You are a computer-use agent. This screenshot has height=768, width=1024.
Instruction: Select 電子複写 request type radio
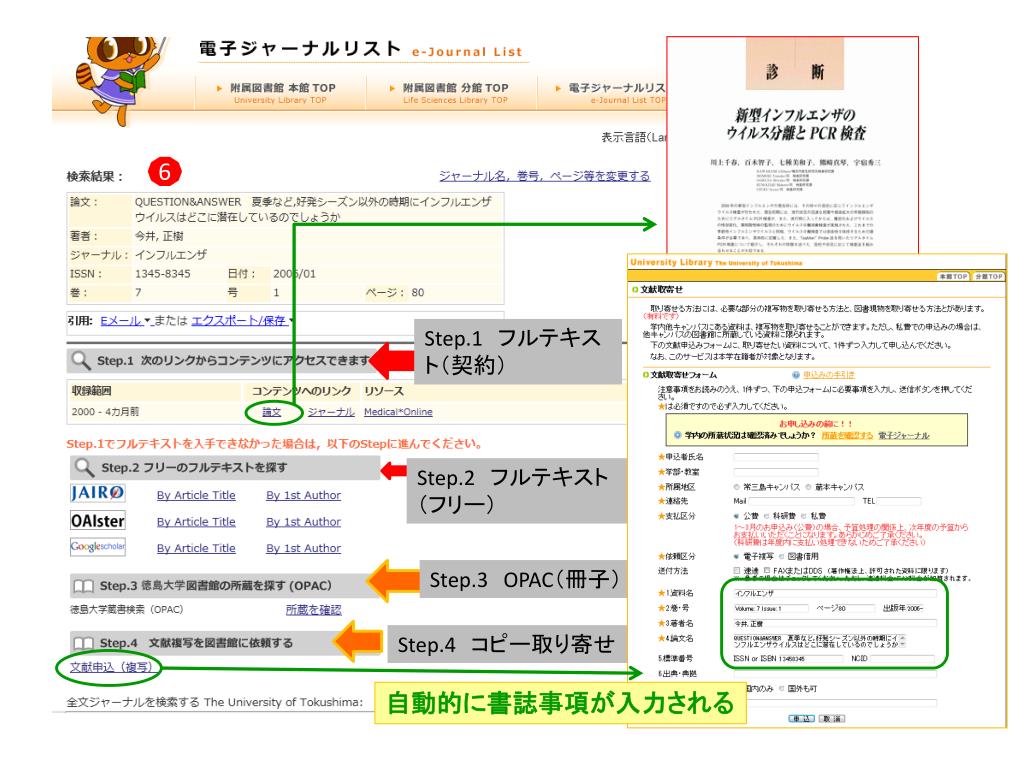coord(737,556)
